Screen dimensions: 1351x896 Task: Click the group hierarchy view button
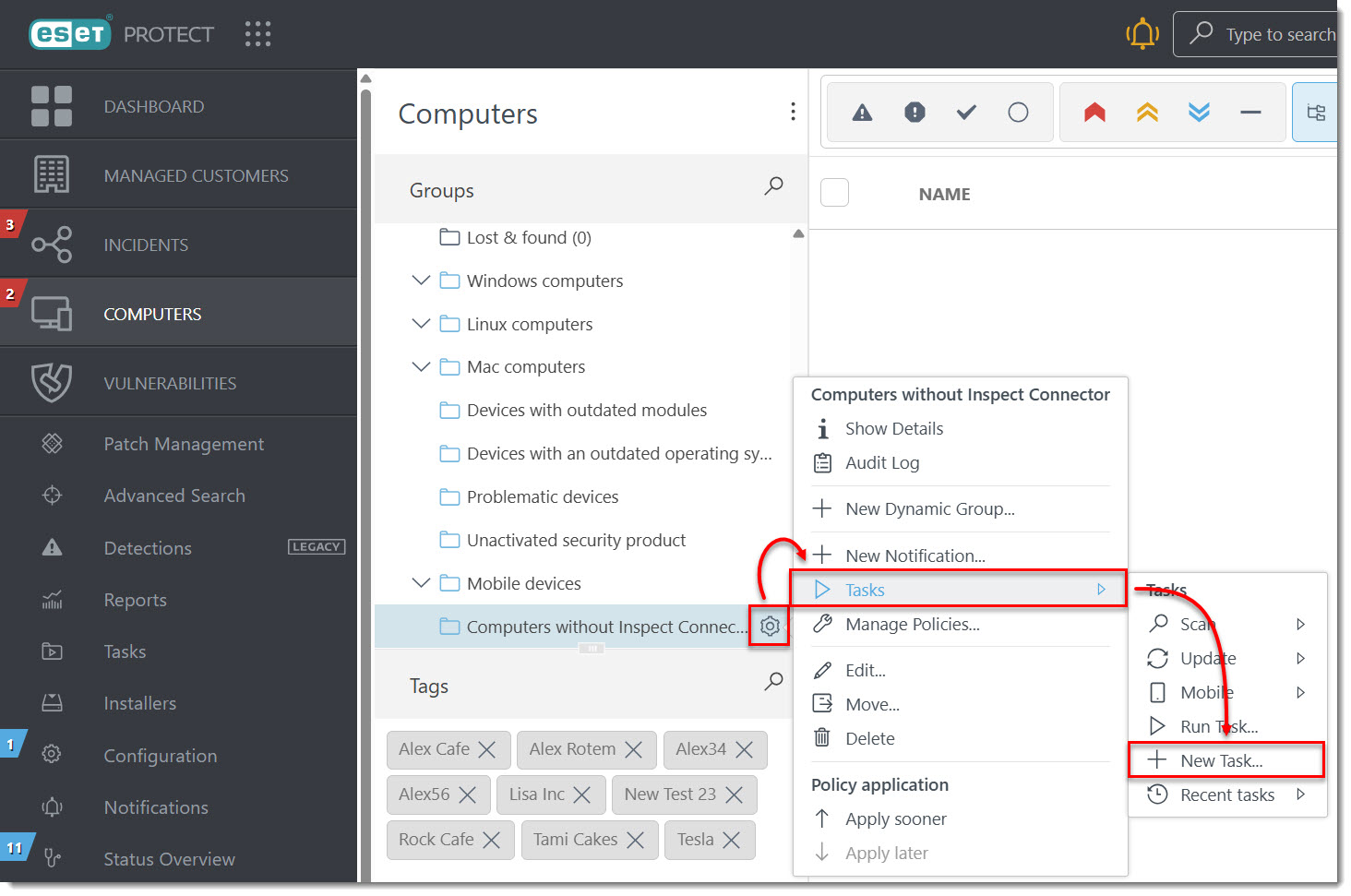(x=1316, y=113)
